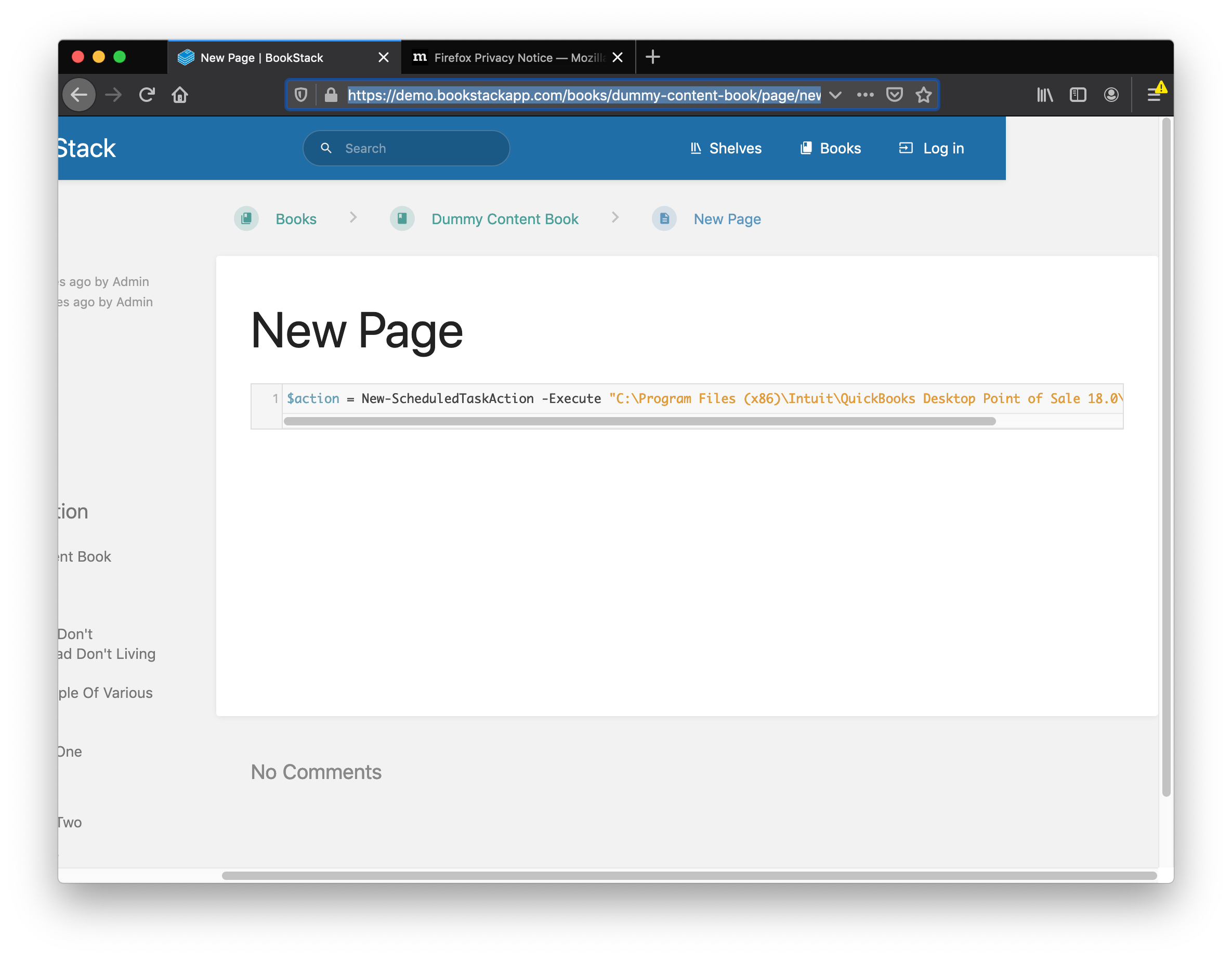Click Dummy Content Book breadcrumb
Screen dimensions: 1232x960
point(505,219)
